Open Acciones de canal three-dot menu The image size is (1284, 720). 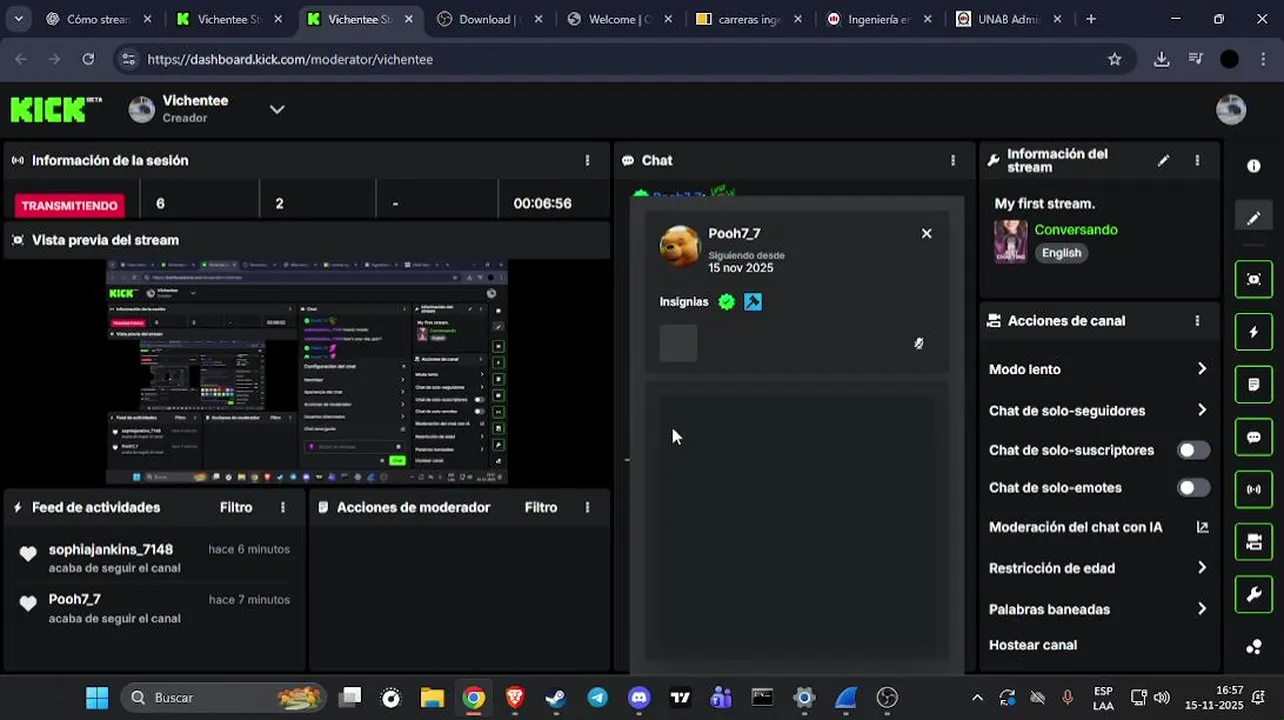click(1197, 321)
